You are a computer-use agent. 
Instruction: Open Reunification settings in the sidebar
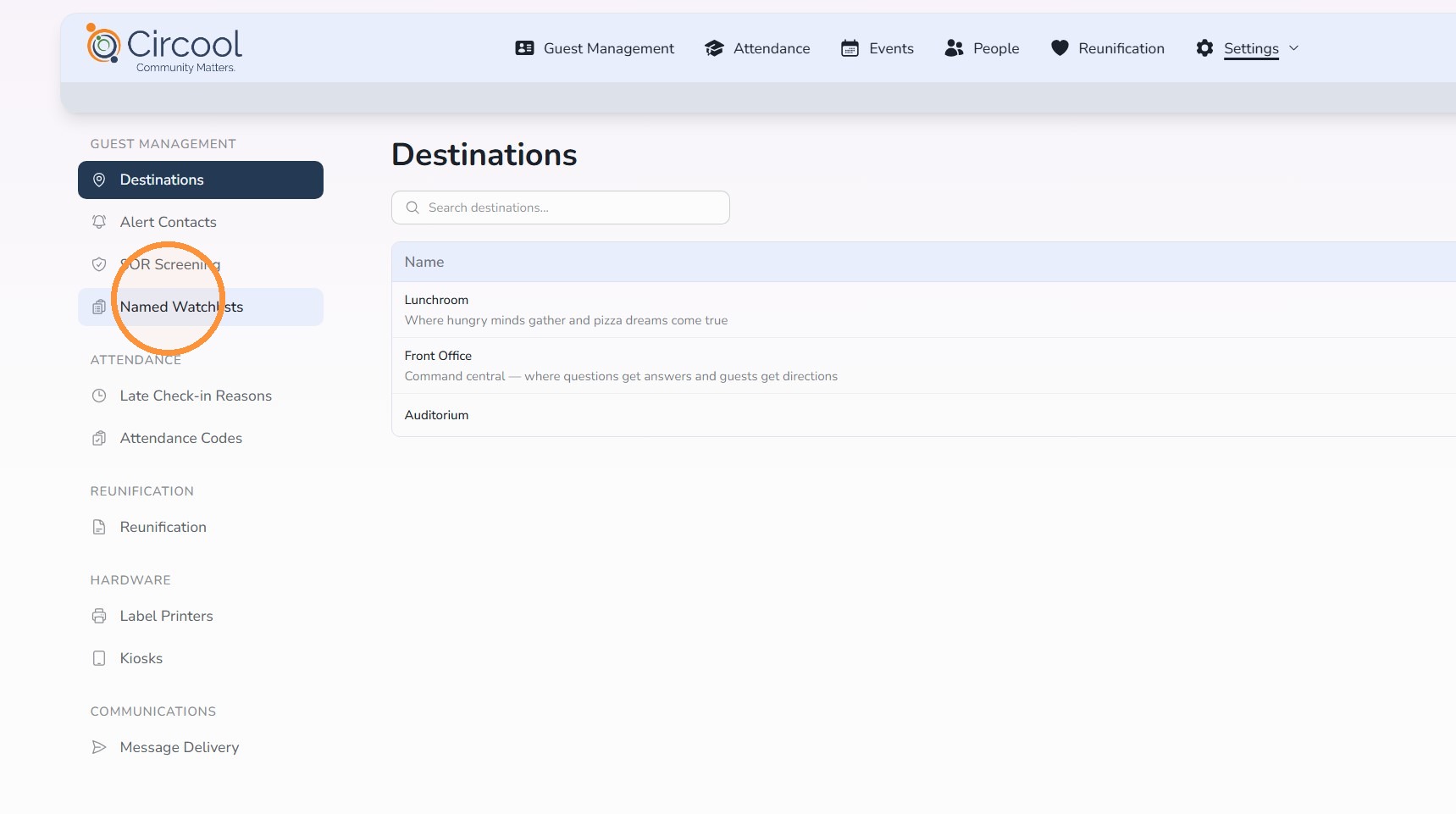pos(201,527)
